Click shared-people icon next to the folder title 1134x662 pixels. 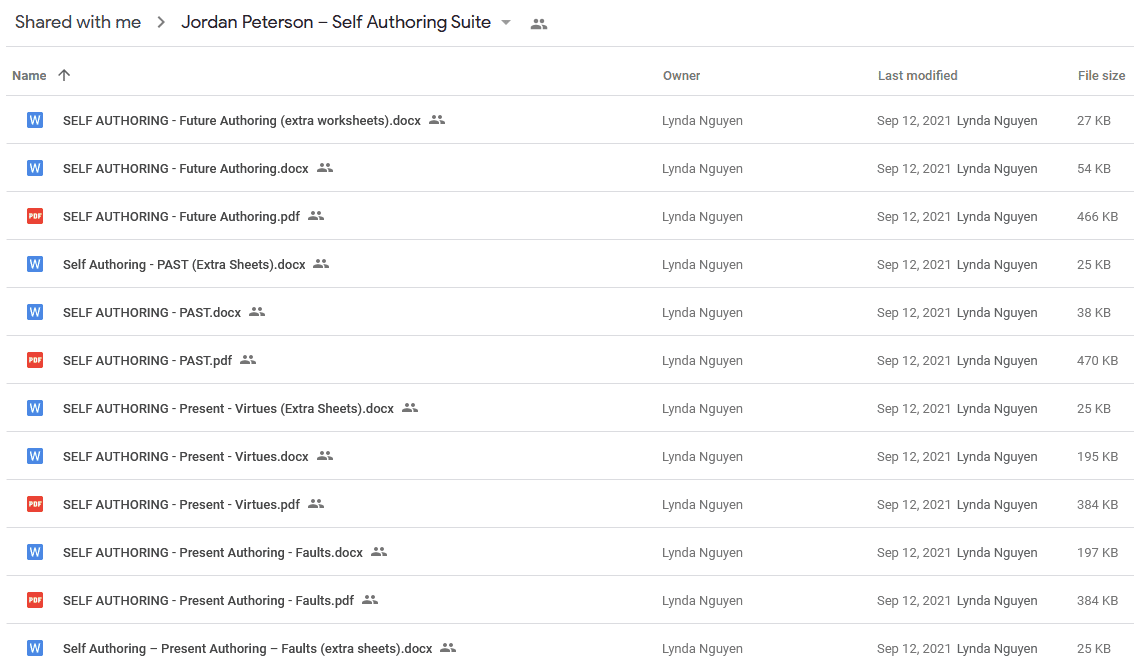pos(539,24)
